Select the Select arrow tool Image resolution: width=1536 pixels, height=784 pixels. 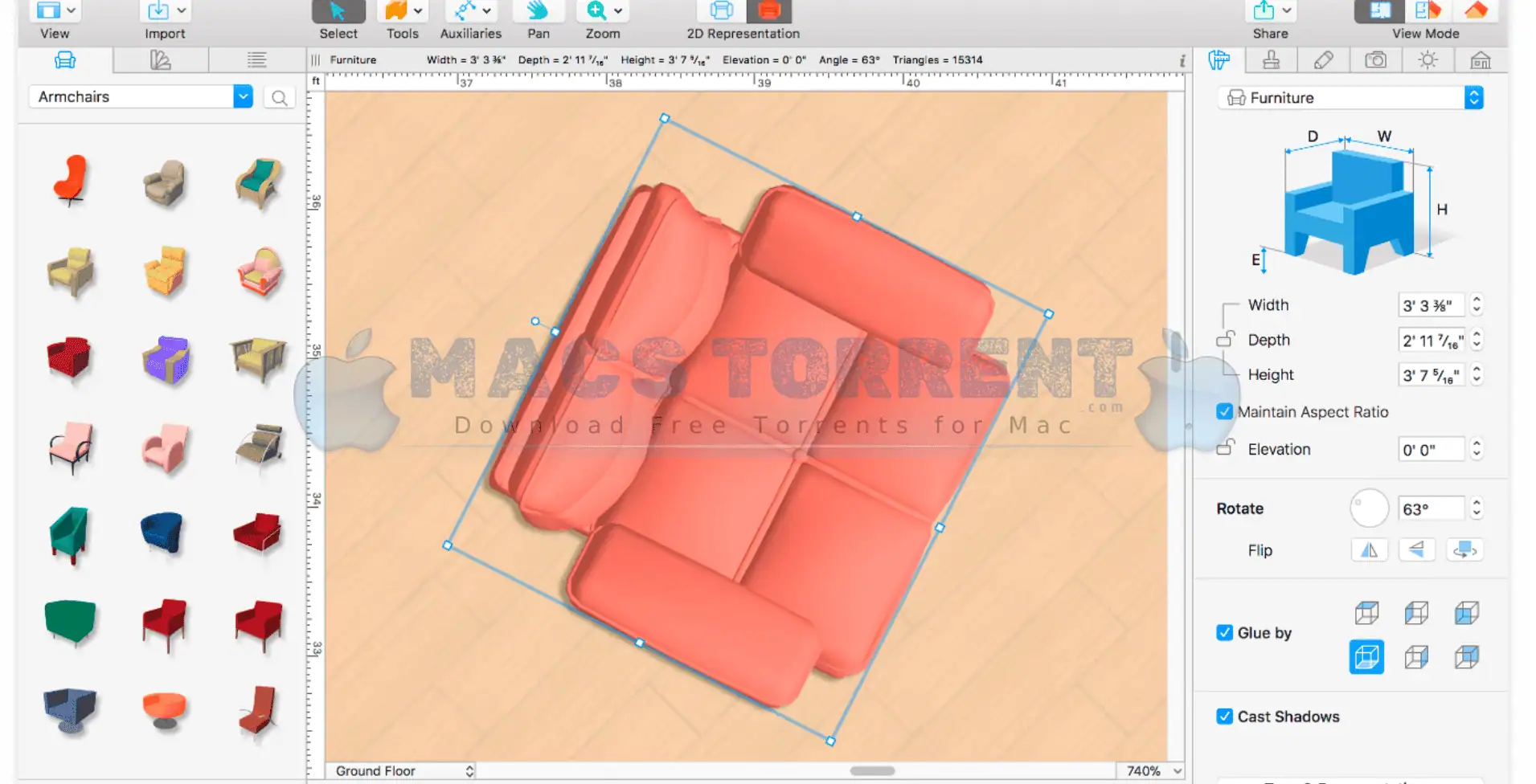pos(338,11)
